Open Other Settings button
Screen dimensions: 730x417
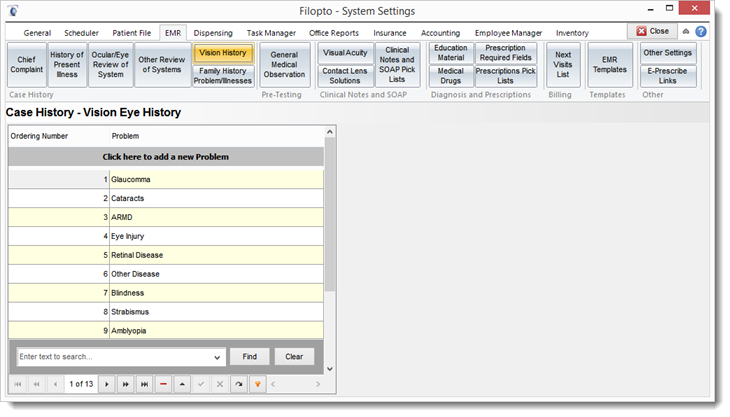[668, 53]
